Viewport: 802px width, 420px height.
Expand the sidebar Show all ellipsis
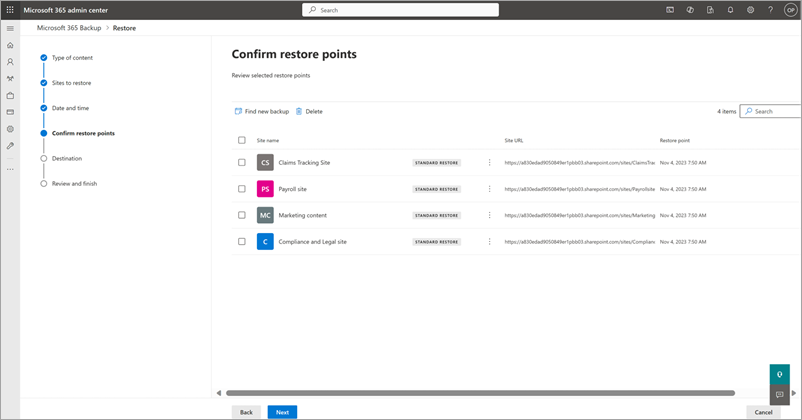[x=11, y=169]
